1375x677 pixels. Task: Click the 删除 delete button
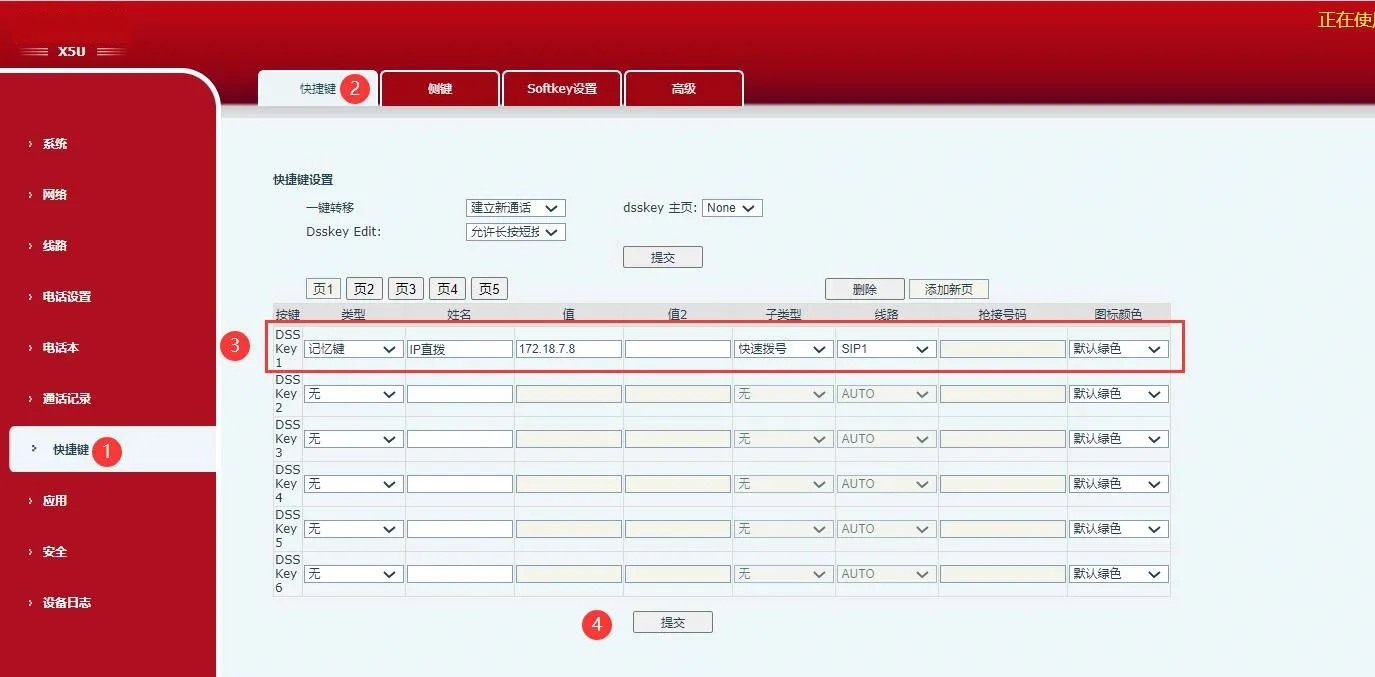[864, 288]
